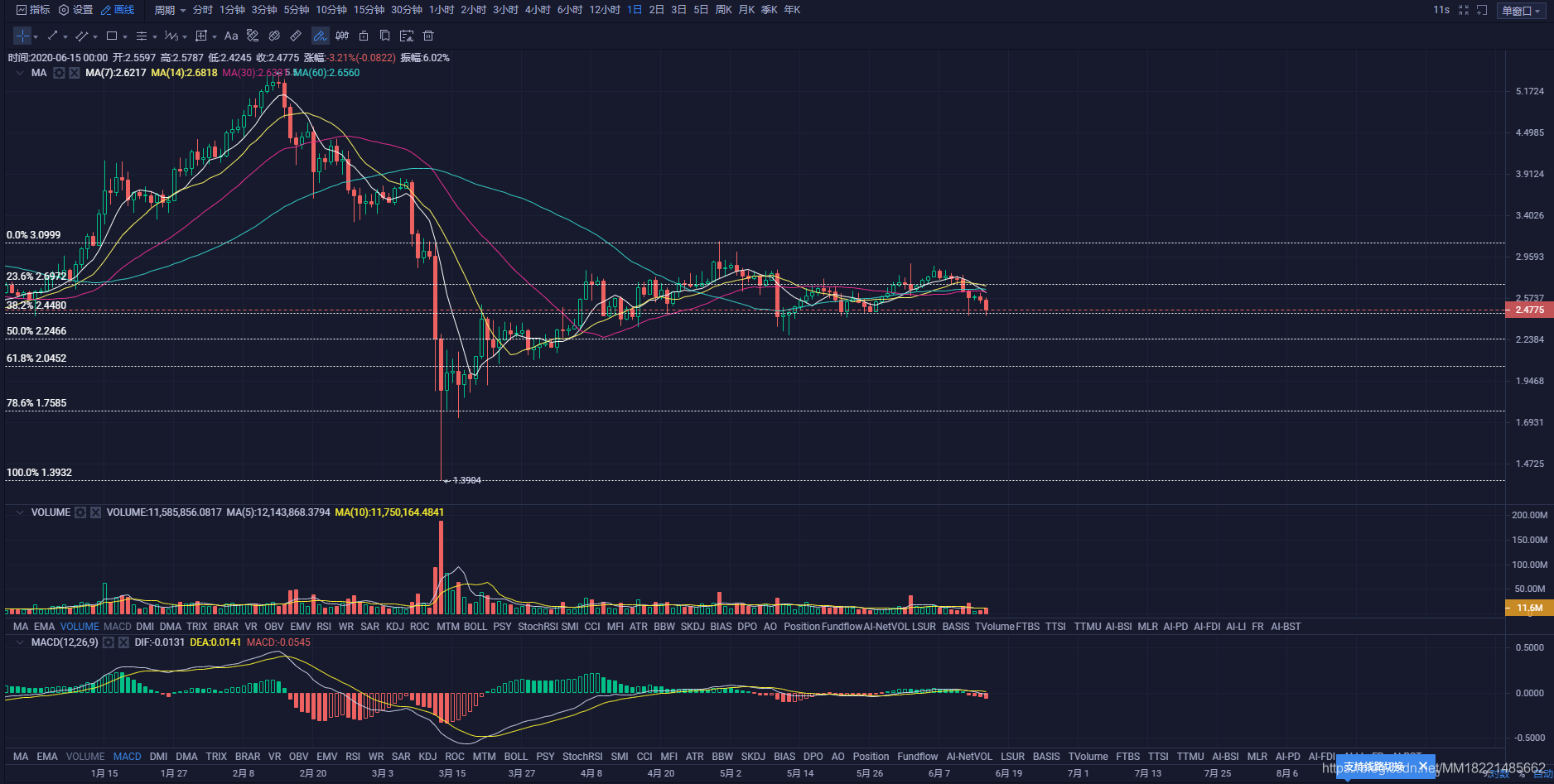
Task: Remove the VOLUME indicator with its X icon
Action: coord(95,512)
